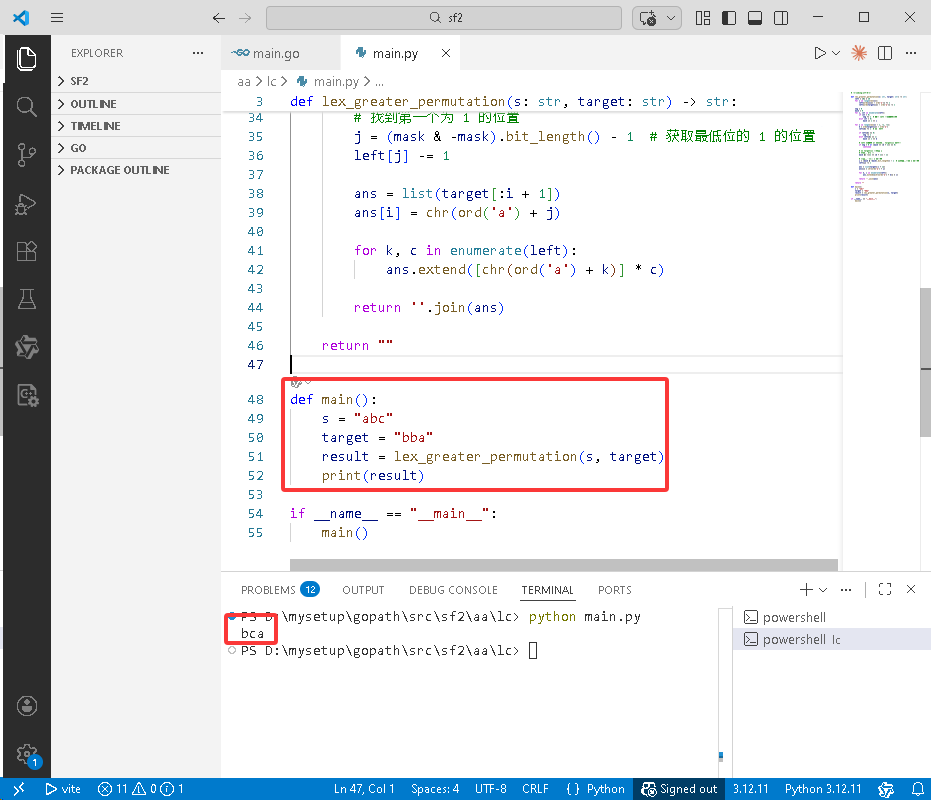Expand the SF2 folder section
This screenshot has width=931, height=800.
pos(136,81)
